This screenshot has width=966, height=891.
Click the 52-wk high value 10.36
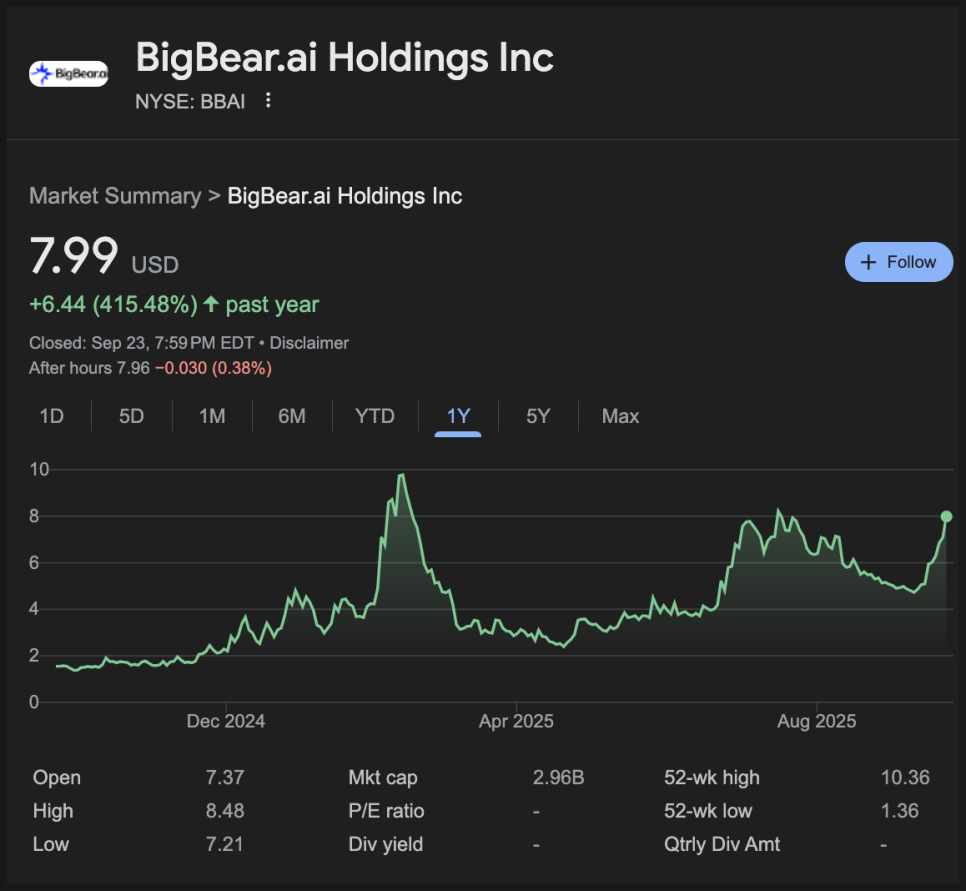905,778
